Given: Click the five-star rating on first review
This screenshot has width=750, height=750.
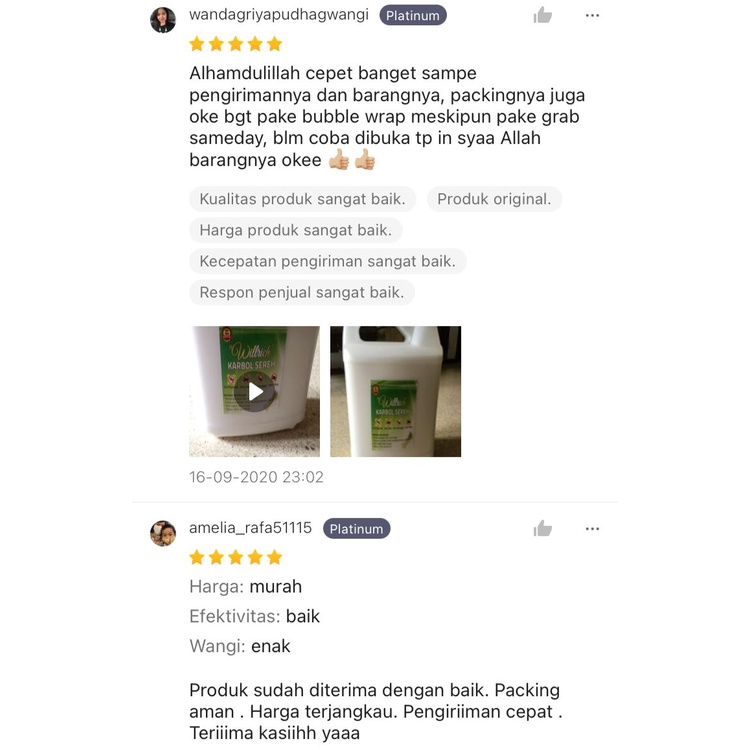Looking at the screenshot, I should point(236,44).
